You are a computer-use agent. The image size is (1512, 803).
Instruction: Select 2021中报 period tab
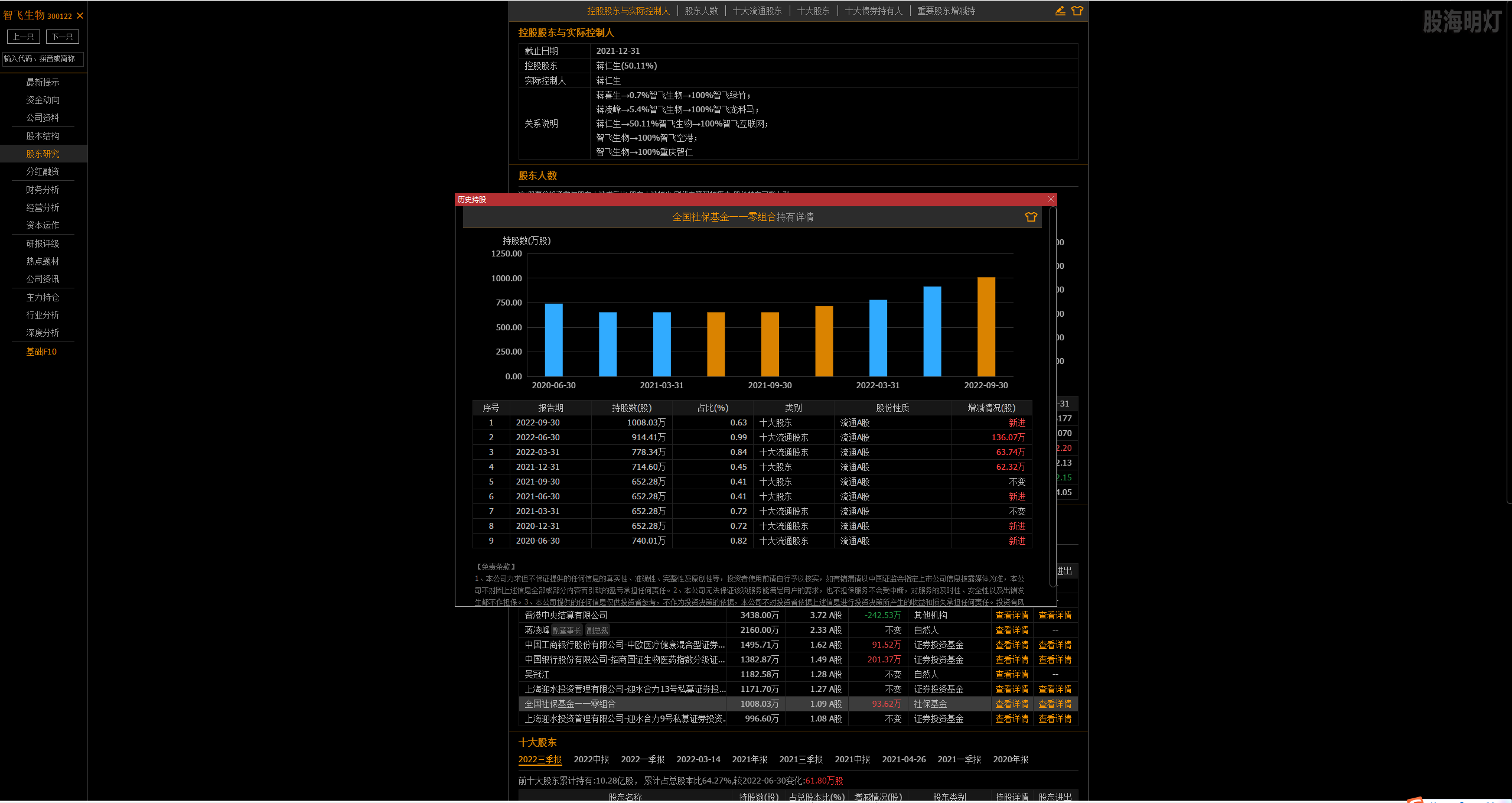852,759
